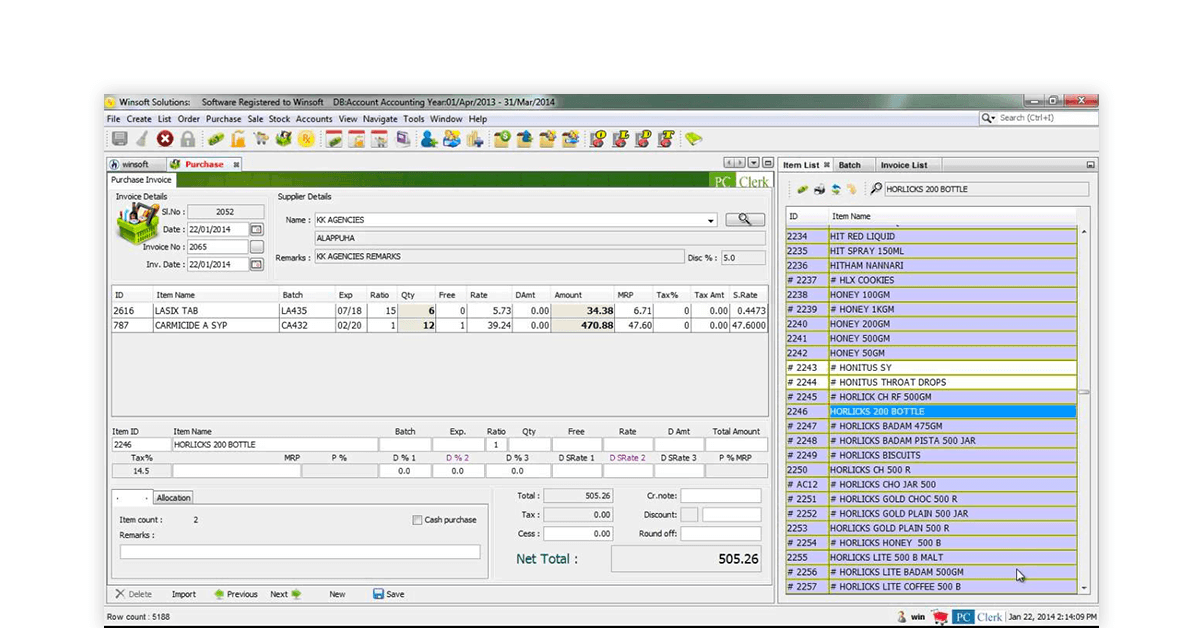Click the Delete button
1200x628 pixels.
point(134,594)
